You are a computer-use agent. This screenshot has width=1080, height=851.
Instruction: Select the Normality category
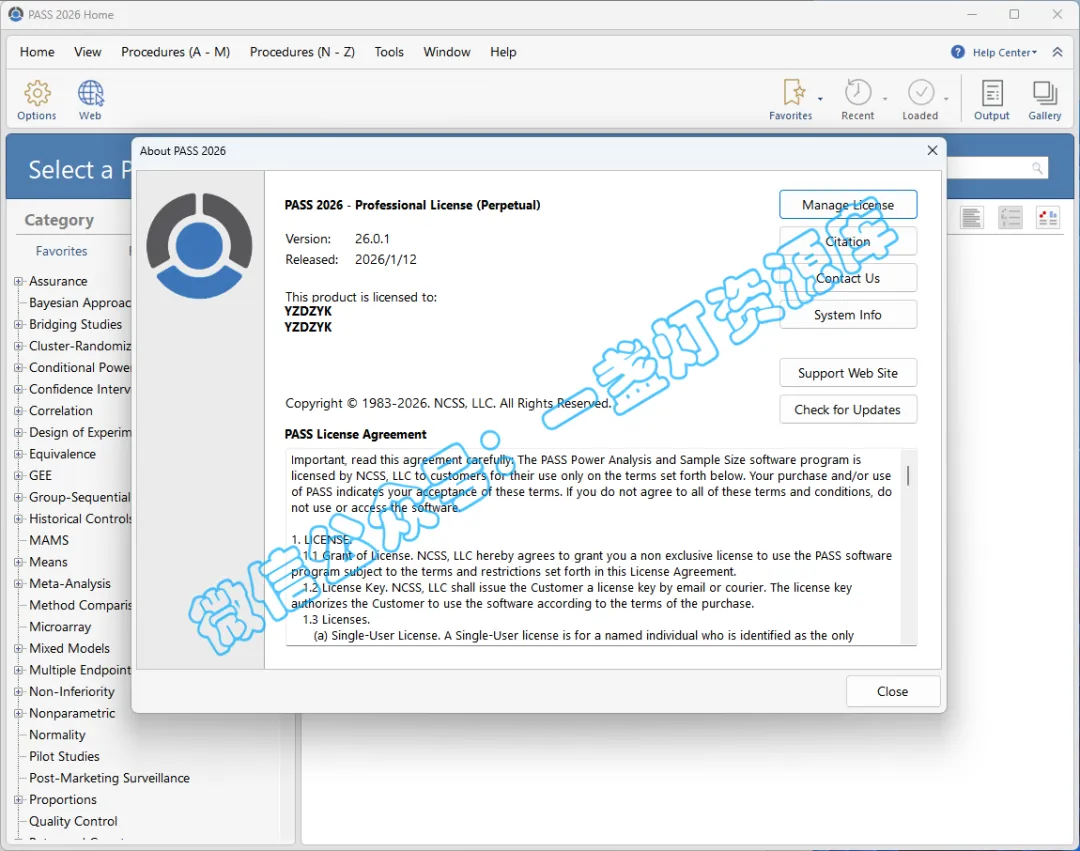click(x=57, y=735)
